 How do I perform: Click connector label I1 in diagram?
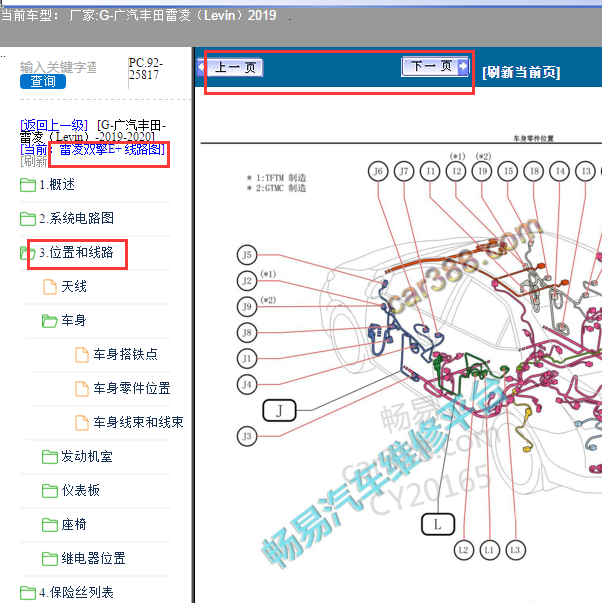430,171
